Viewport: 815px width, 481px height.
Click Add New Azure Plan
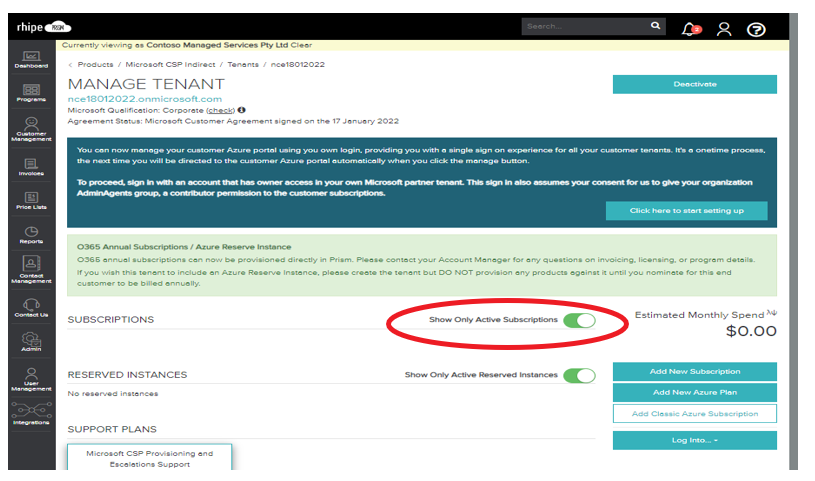[x=694, y=393]
